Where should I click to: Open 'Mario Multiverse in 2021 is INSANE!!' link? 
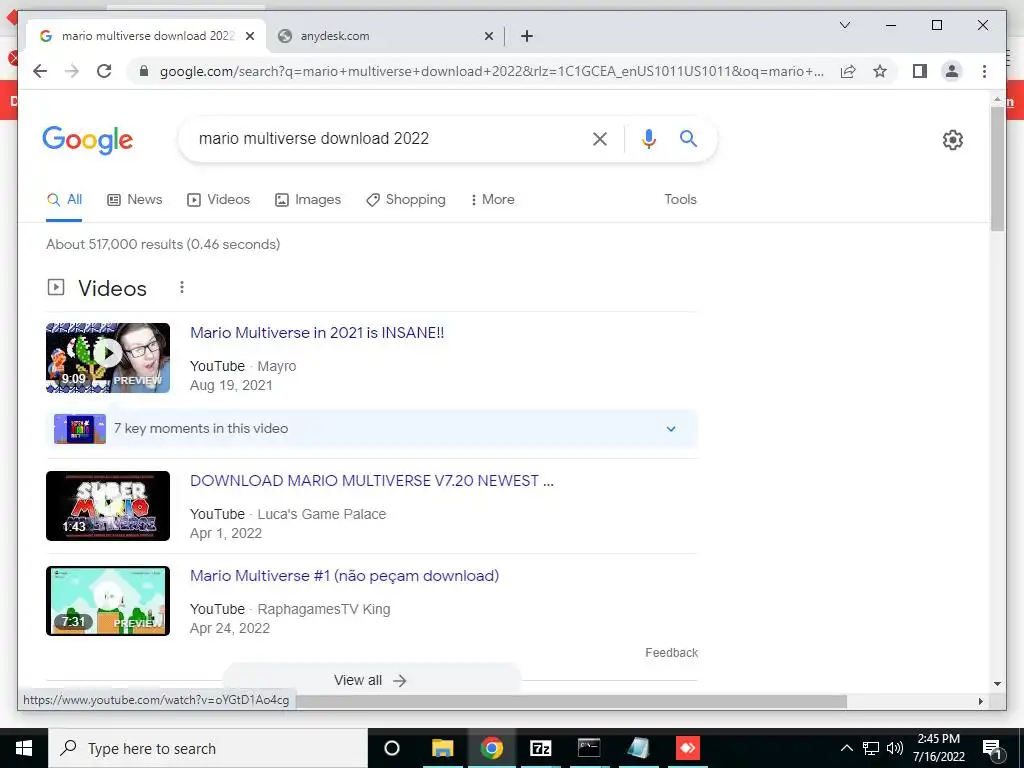(317, 332)
